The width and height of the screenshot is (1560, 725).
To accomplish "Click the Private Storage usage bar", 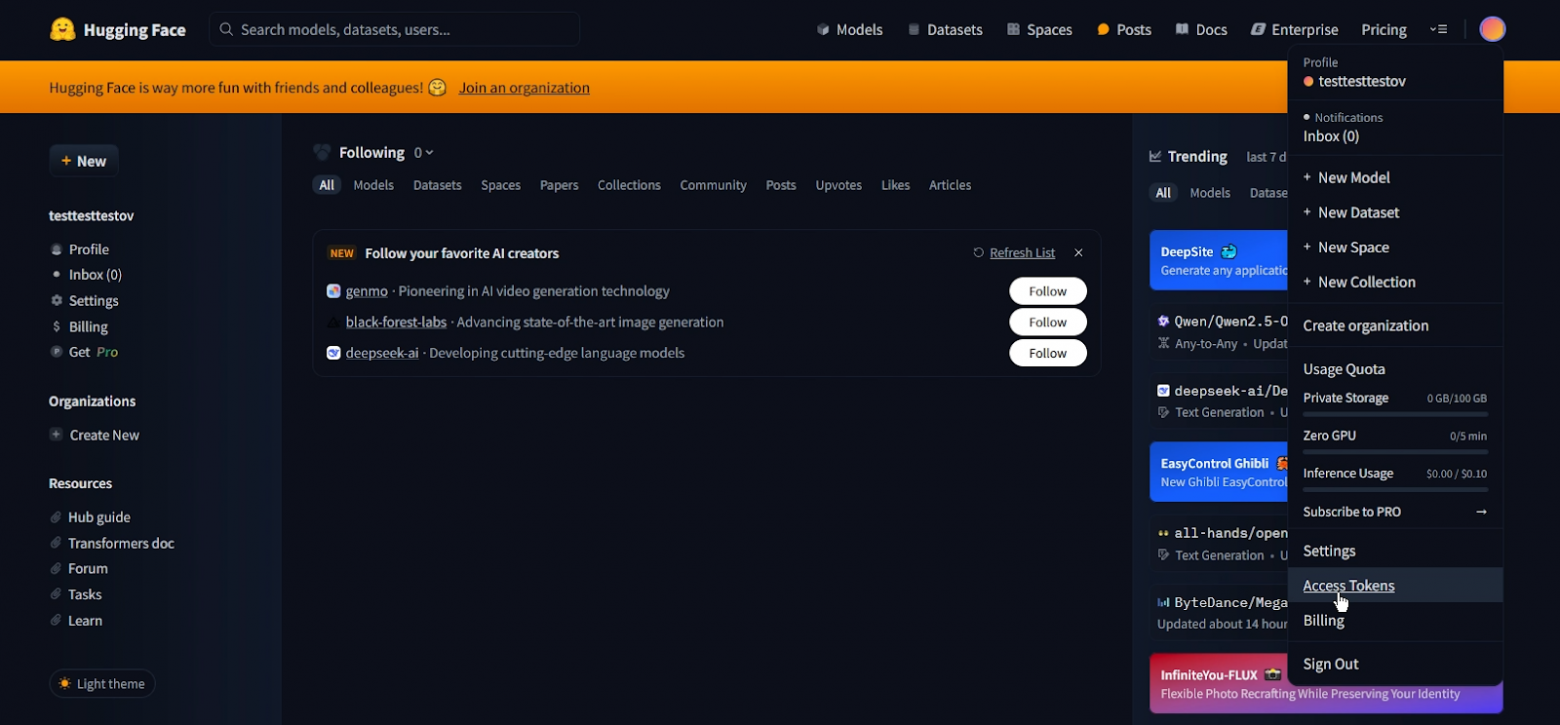I will (x=1395, y=414).
